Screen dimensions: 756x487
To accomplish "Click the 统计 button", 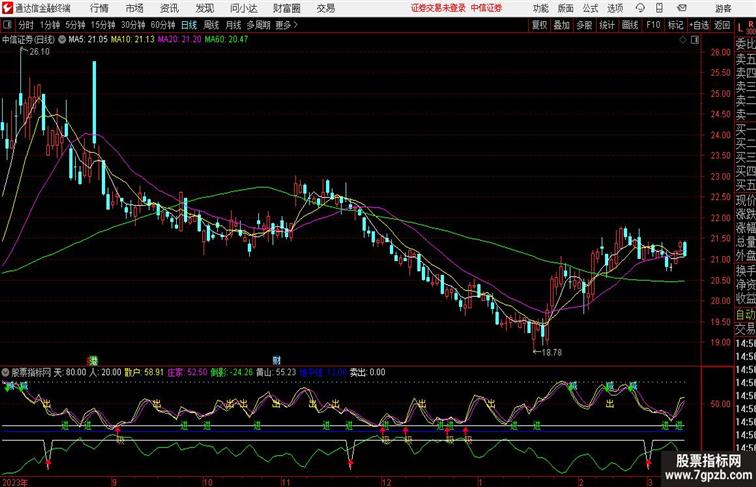I will [x=607, y=25].
